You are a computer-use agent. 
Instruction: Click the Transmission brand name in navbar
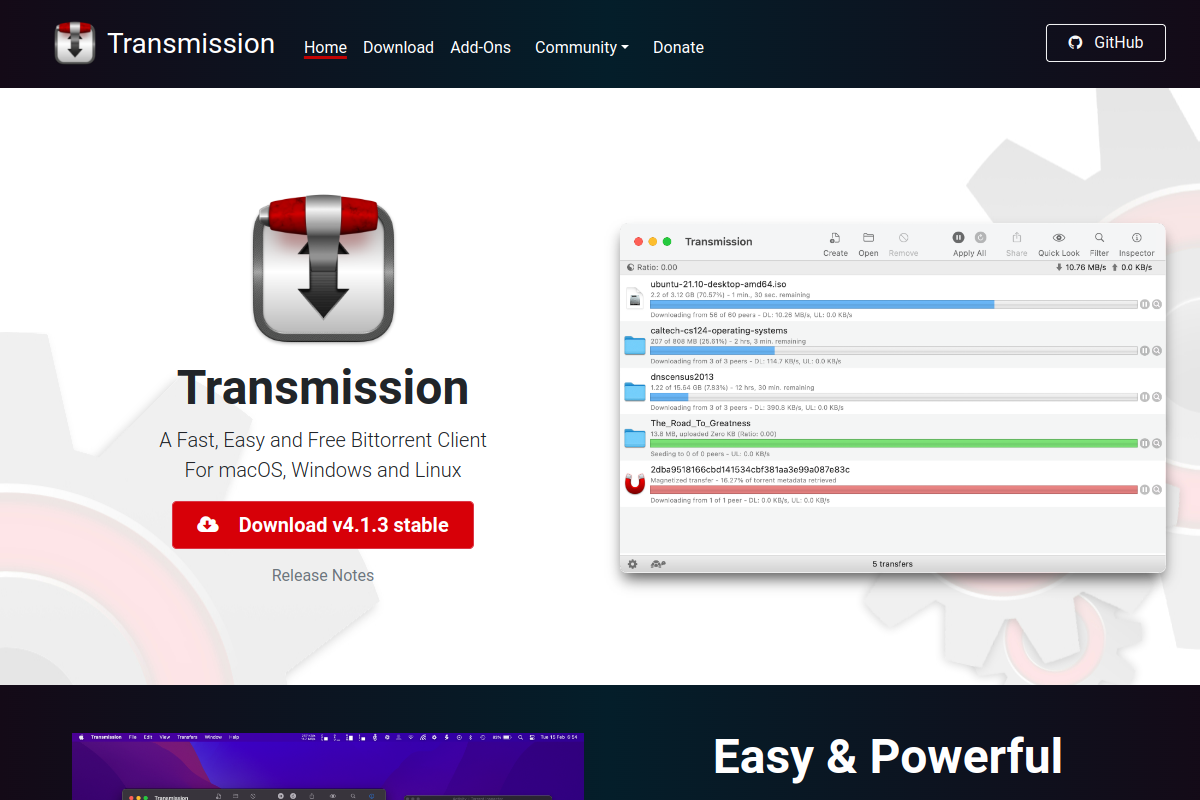191,44
